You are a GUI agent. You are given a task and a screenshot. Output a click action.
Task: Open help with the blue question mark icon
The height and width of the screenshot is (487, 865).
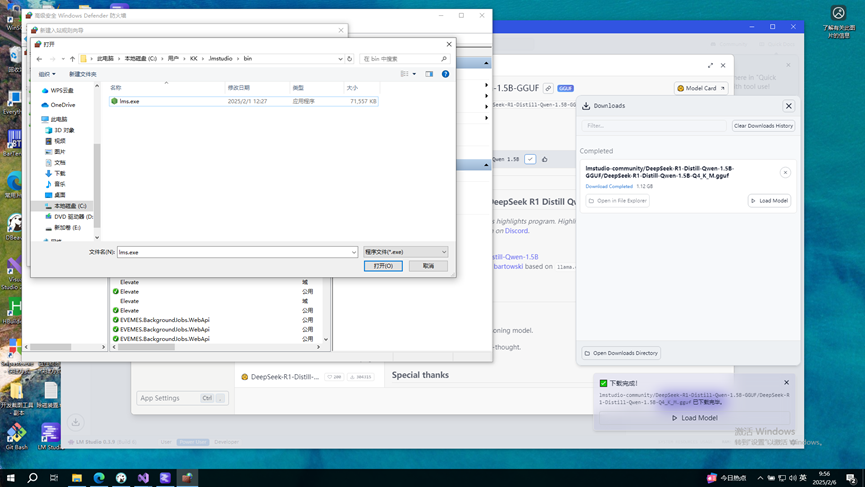tap(445, 74)
